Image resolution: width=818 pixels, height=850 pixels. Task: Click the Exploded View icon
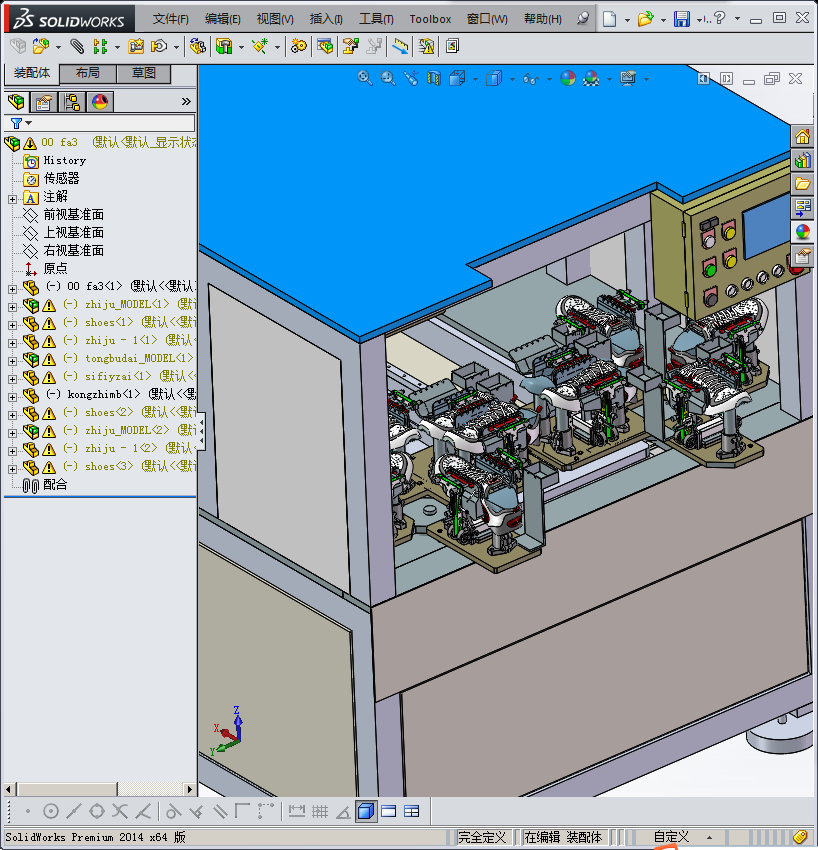351,47
